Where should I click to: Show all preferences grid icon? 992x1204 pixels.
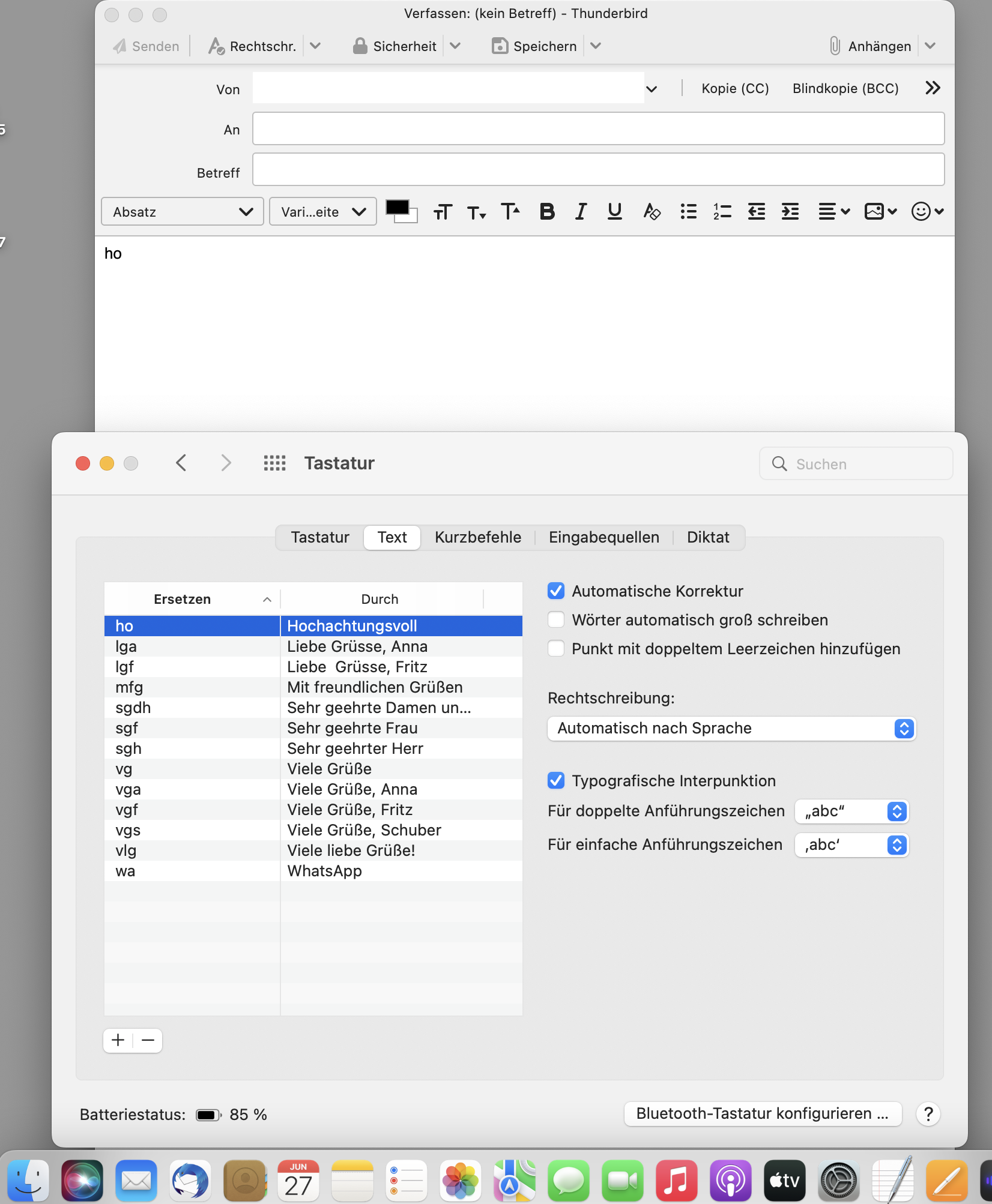[x=274, y=463]
